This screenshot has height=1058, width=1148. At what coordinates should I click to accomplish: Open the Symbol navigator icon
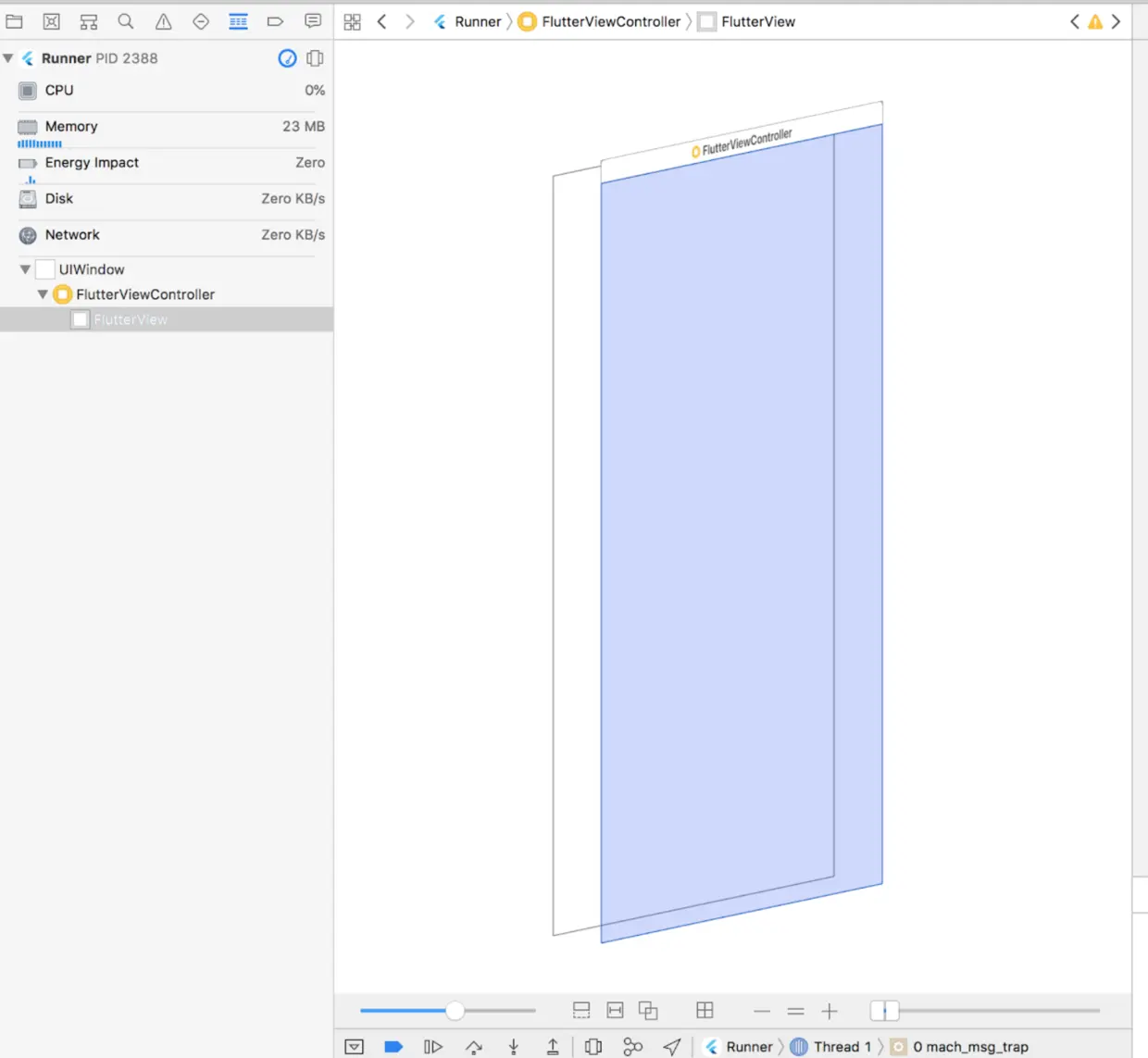pyautogui.click(x=89, y=21)
